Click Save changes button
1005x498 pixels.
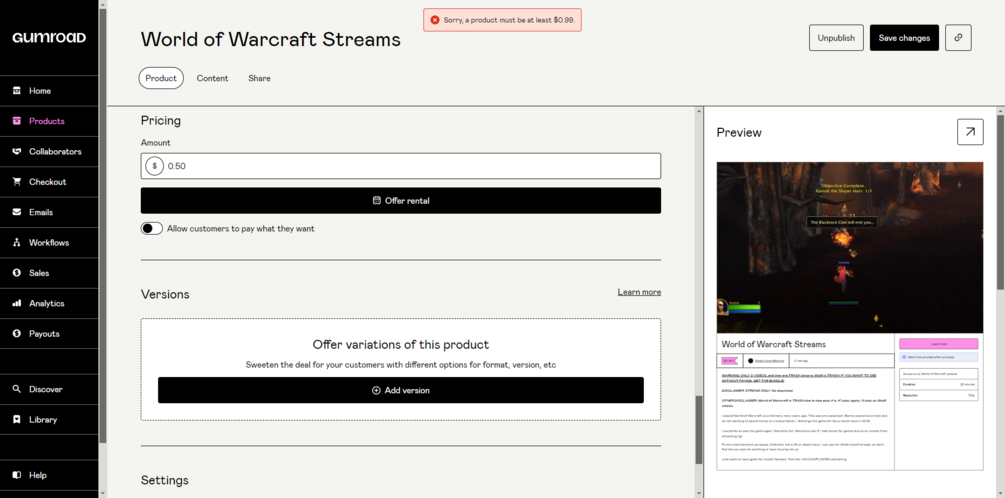[904, 38]
